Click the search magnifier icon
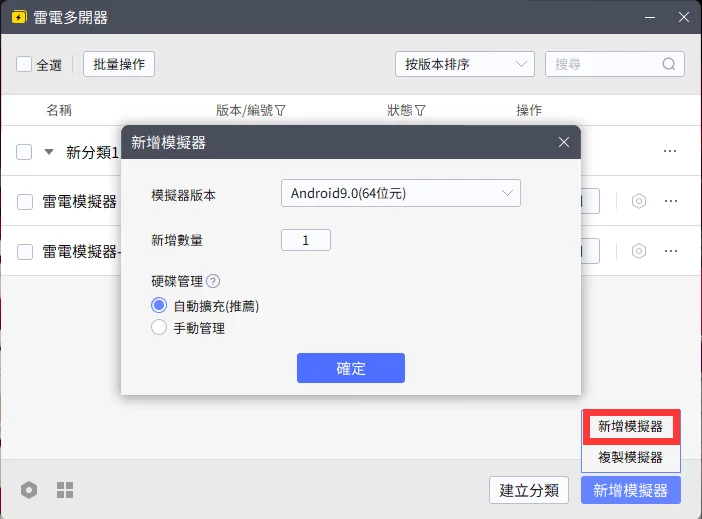 tap(668, 64)
